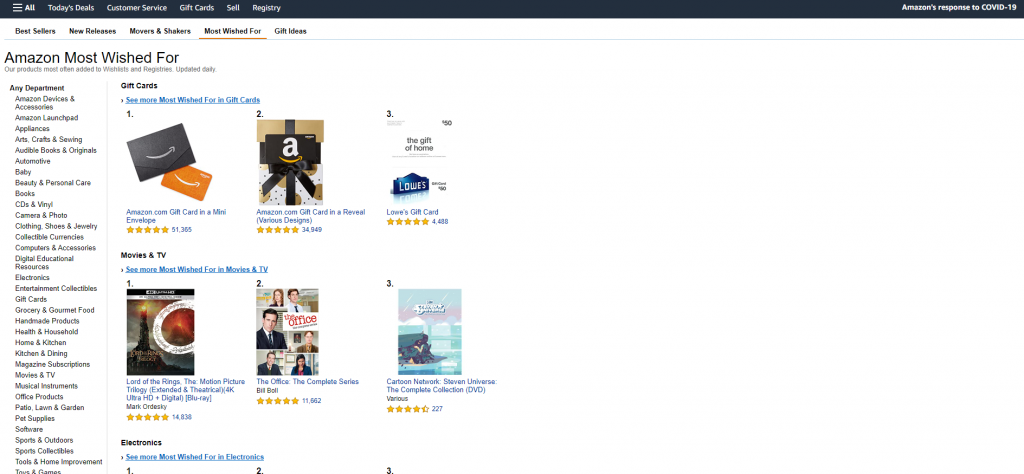Open Amazon's response to COVID-19 link

[959, 8]
